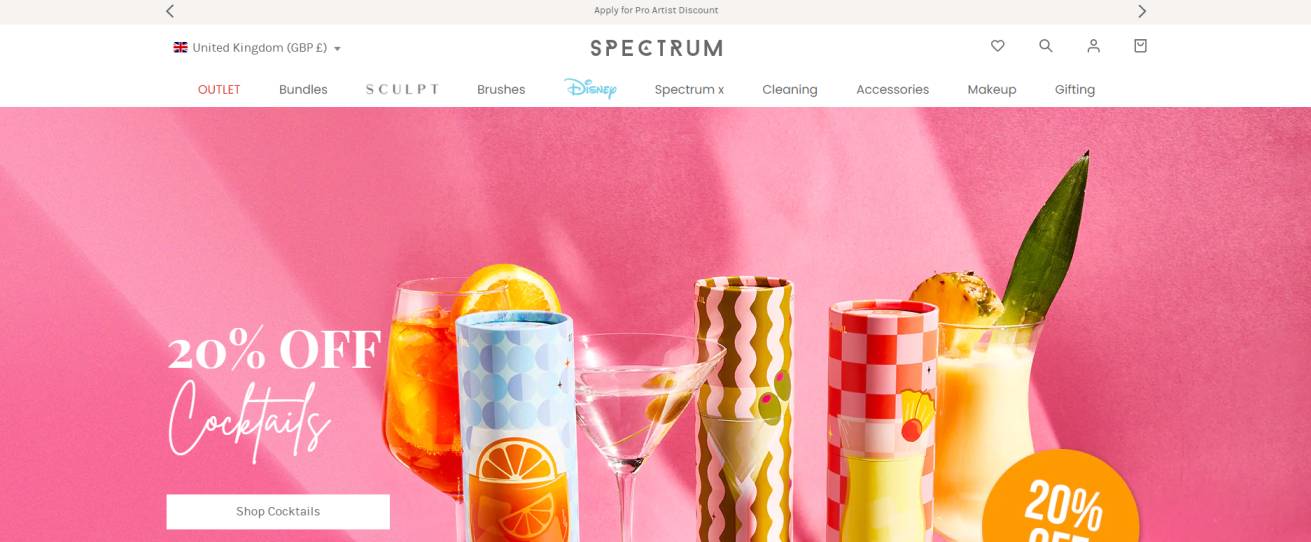Image resolution: width=1311 pixels, height=542 pixels.
Task: Open the OUTLET menu item
Action: tap(219, 89)
